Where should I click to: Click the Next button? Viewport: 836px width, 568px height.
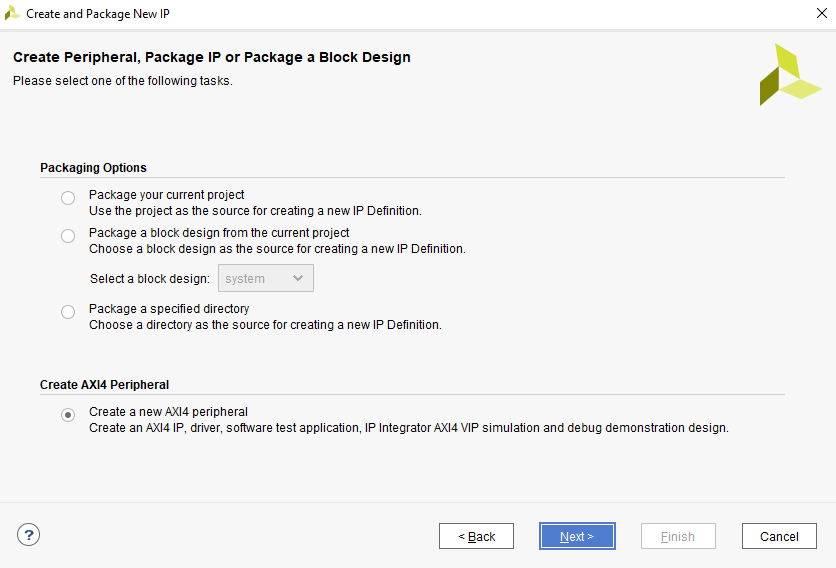click(577, 536)
